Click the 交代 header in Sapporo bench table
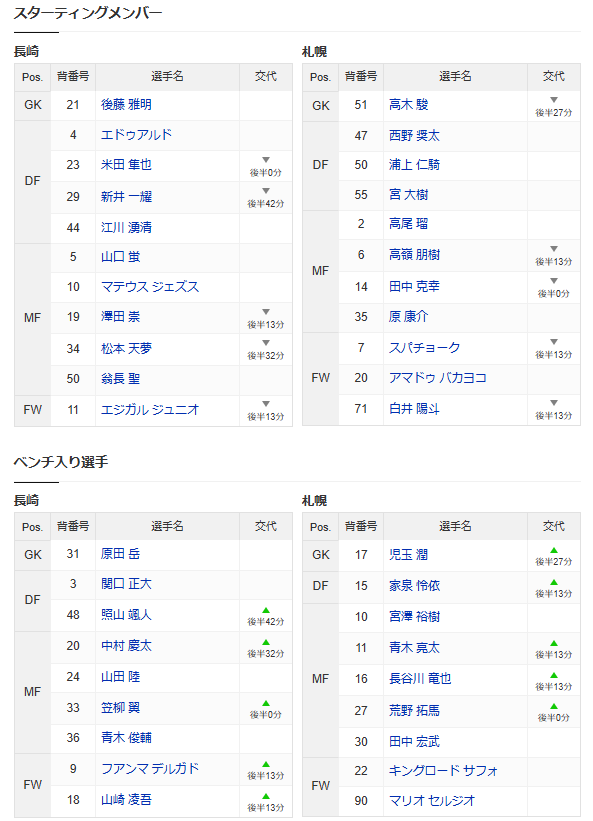The width and height of the screenshot is (593, 821). (x=554, y=526)
